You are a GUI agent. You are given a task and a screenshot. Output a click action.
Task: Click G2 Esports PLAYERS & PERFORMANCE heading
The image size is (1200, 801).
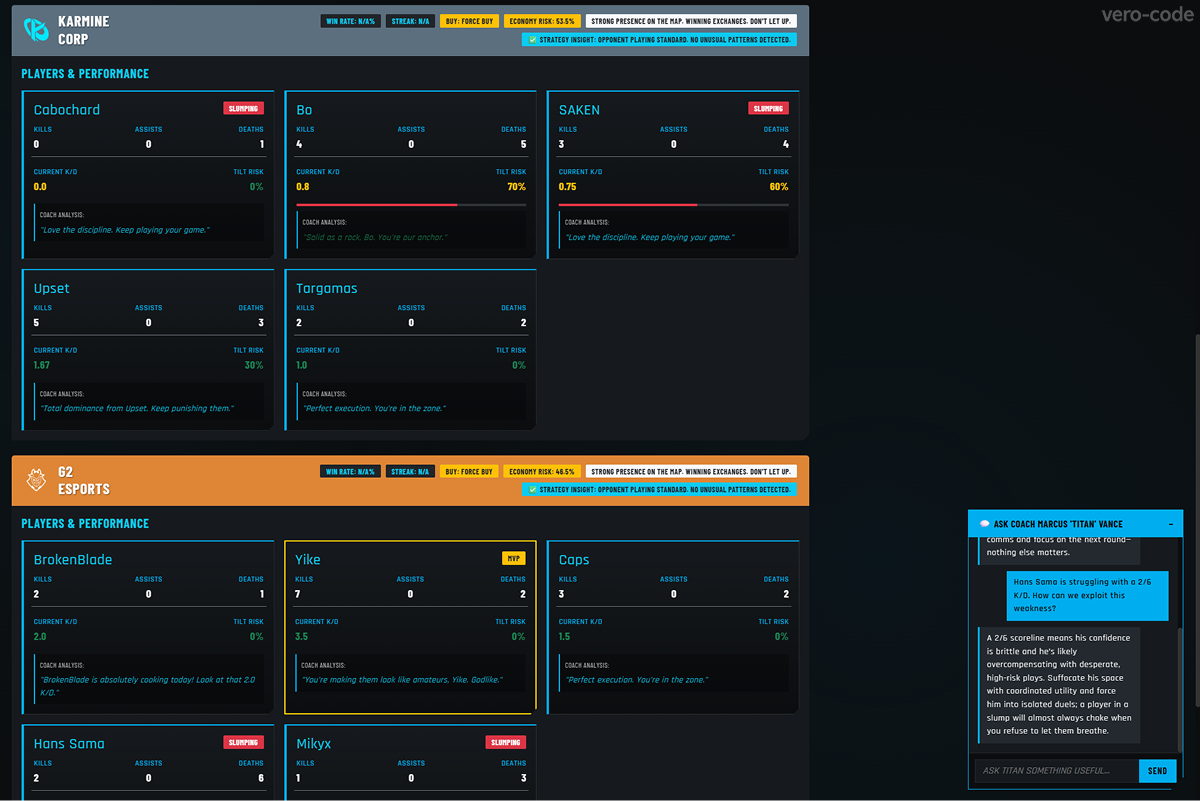pyautogui.click(x=85, y=524)
